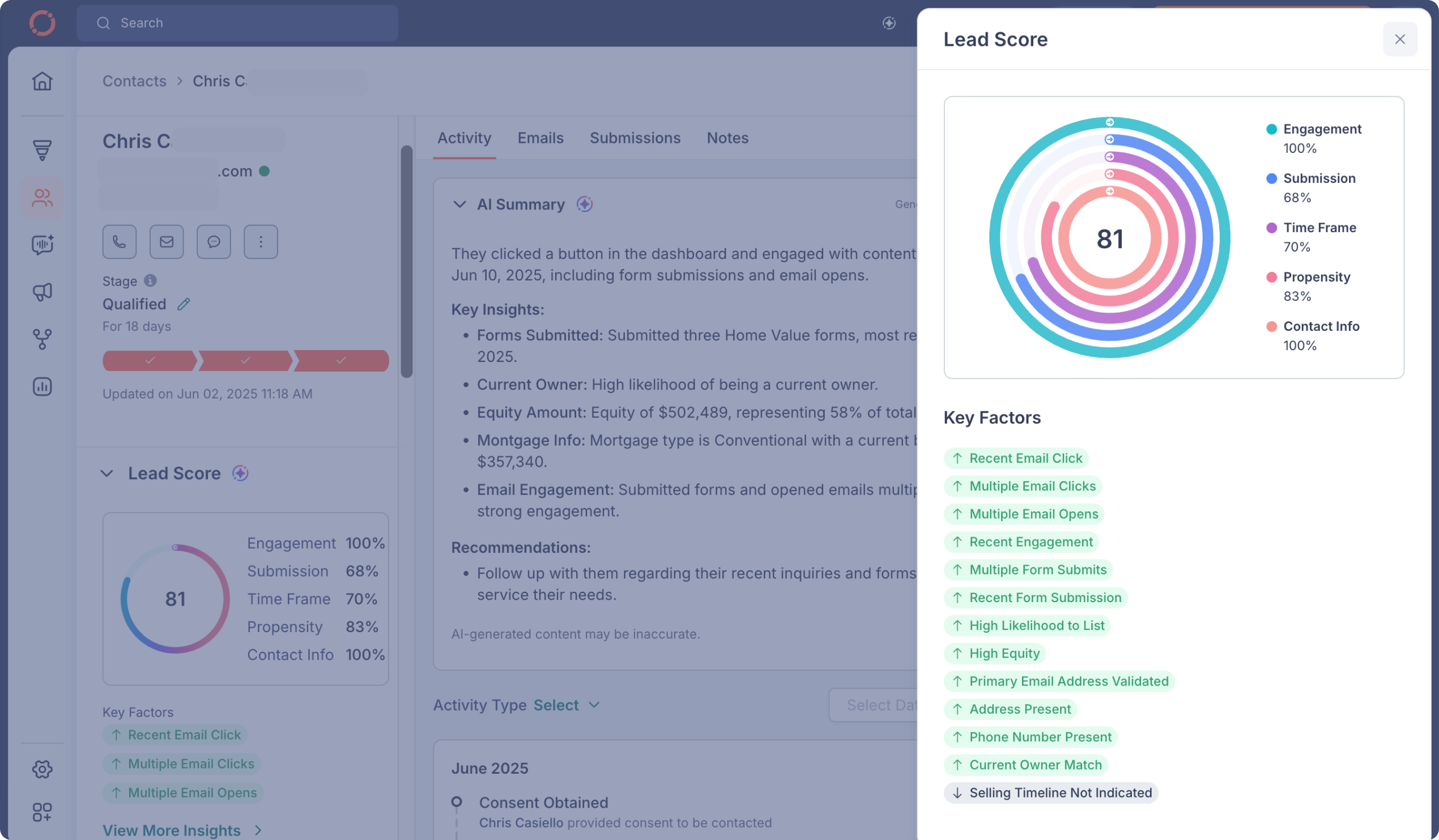
Task: Click the Contact Info coral legend dot
Action: 1272,327
